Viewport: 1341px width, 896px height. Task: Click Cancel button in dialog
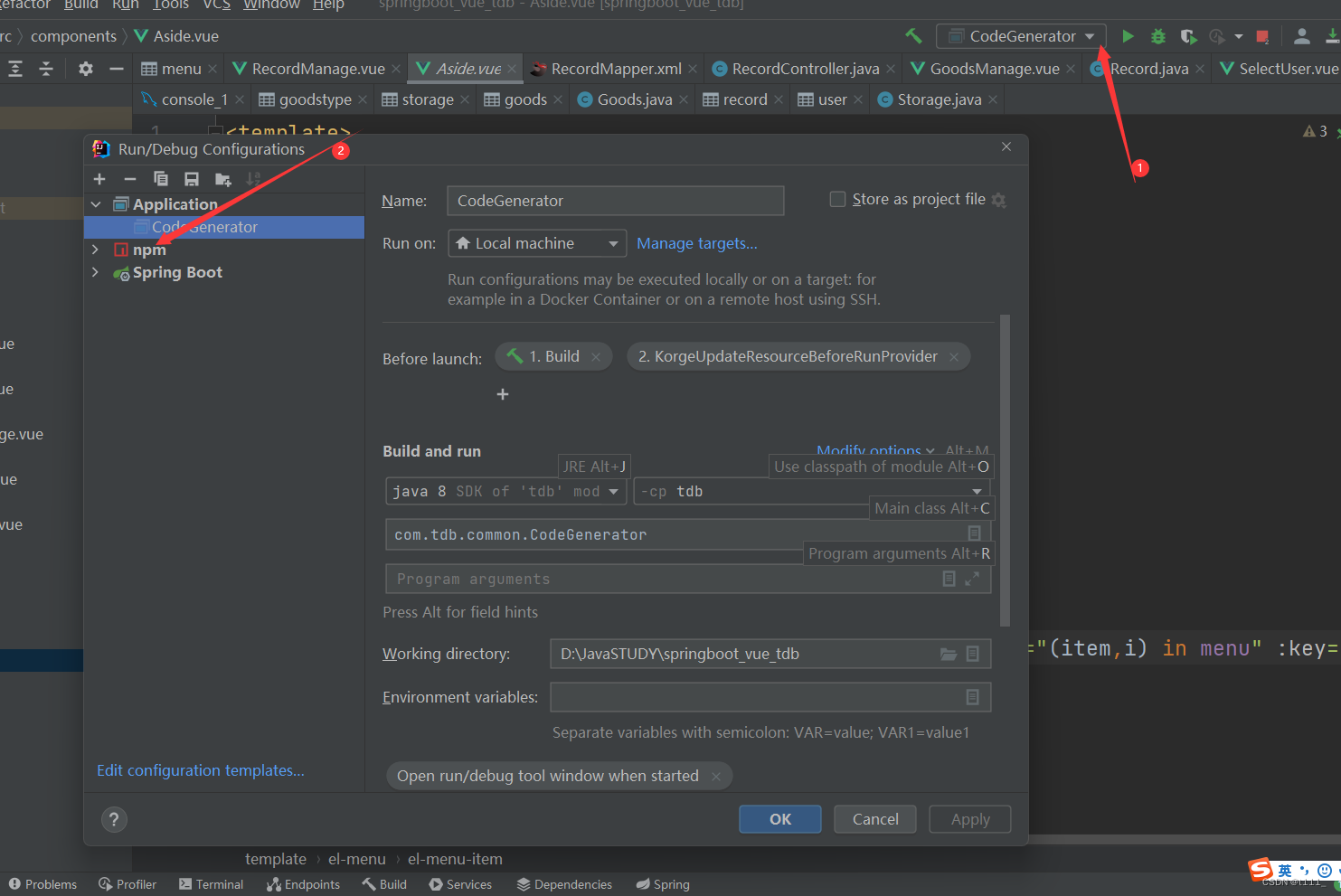pos(875,819)
